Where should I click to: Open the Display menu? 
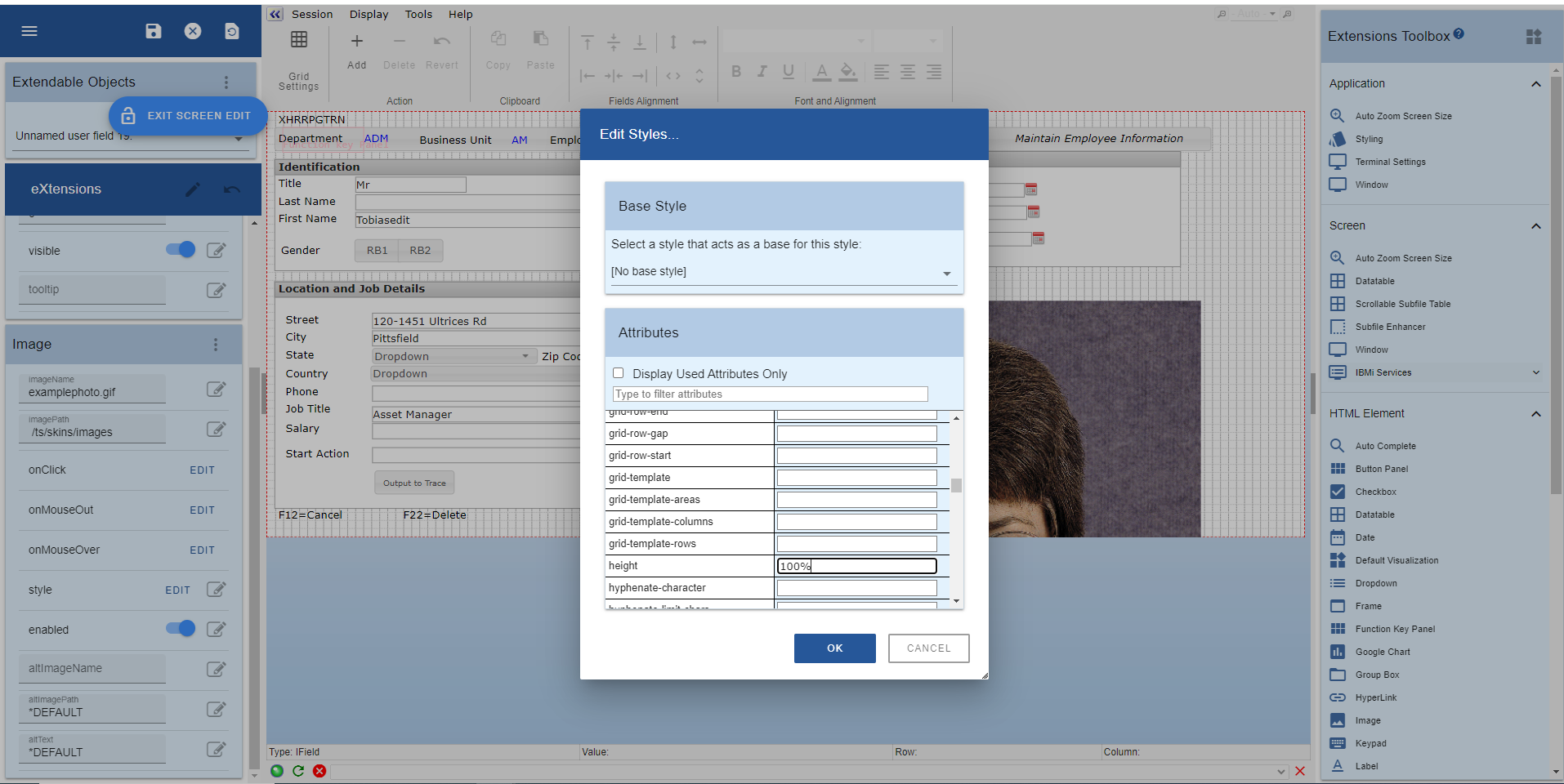369,14
